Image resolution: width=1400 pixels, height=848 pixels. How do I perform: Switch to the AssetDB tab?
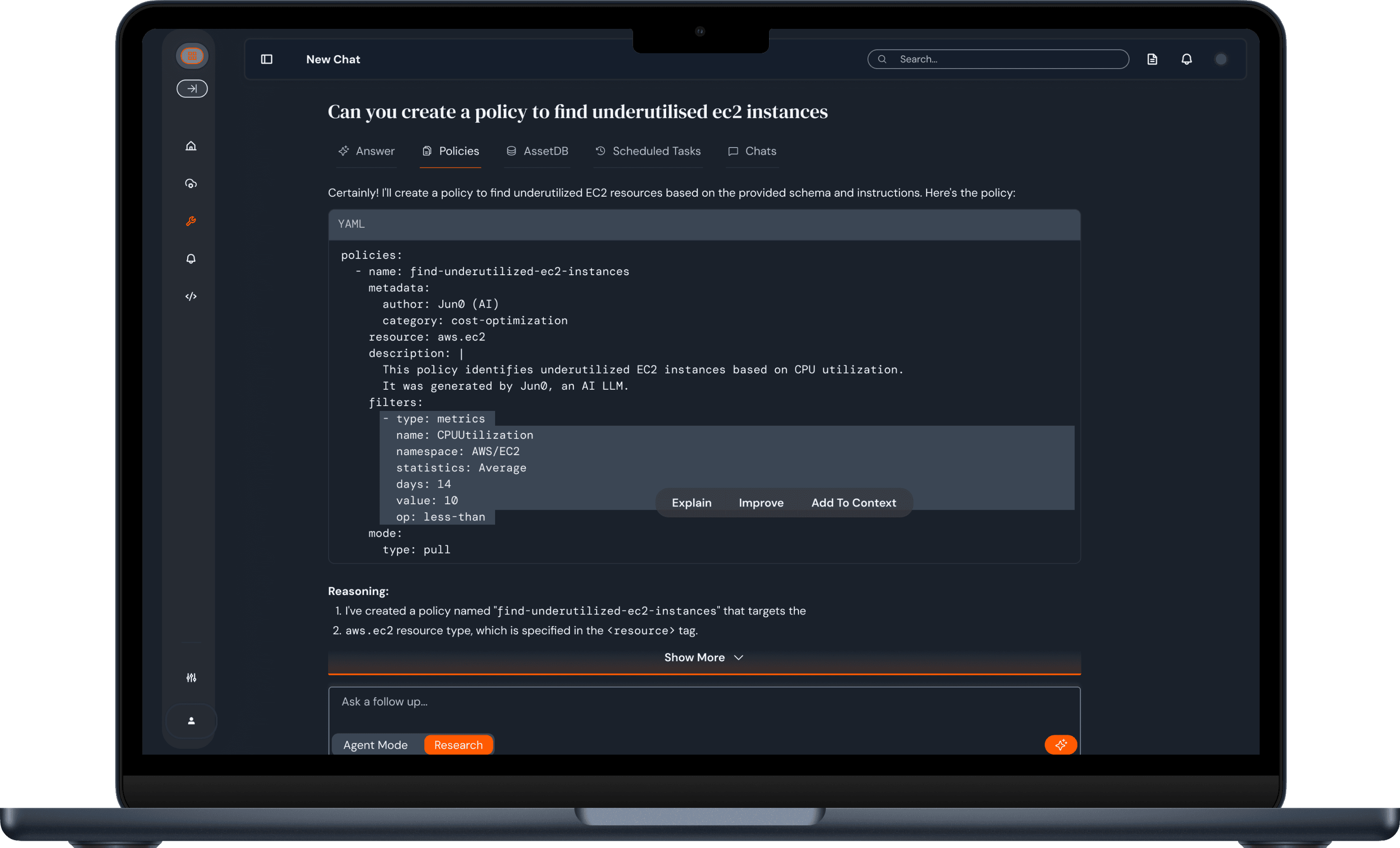(x=537, y=151)
